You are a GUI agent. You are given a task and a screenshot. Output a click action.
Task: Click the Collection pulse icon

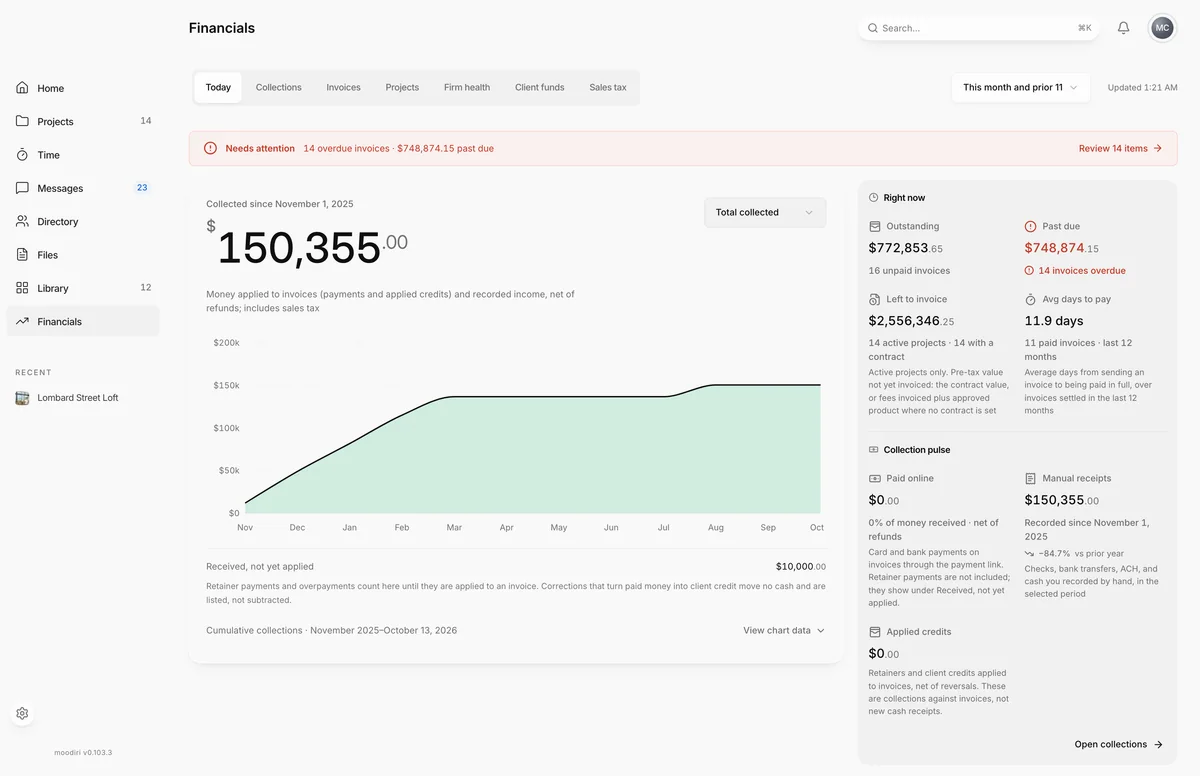pos(874,450)
